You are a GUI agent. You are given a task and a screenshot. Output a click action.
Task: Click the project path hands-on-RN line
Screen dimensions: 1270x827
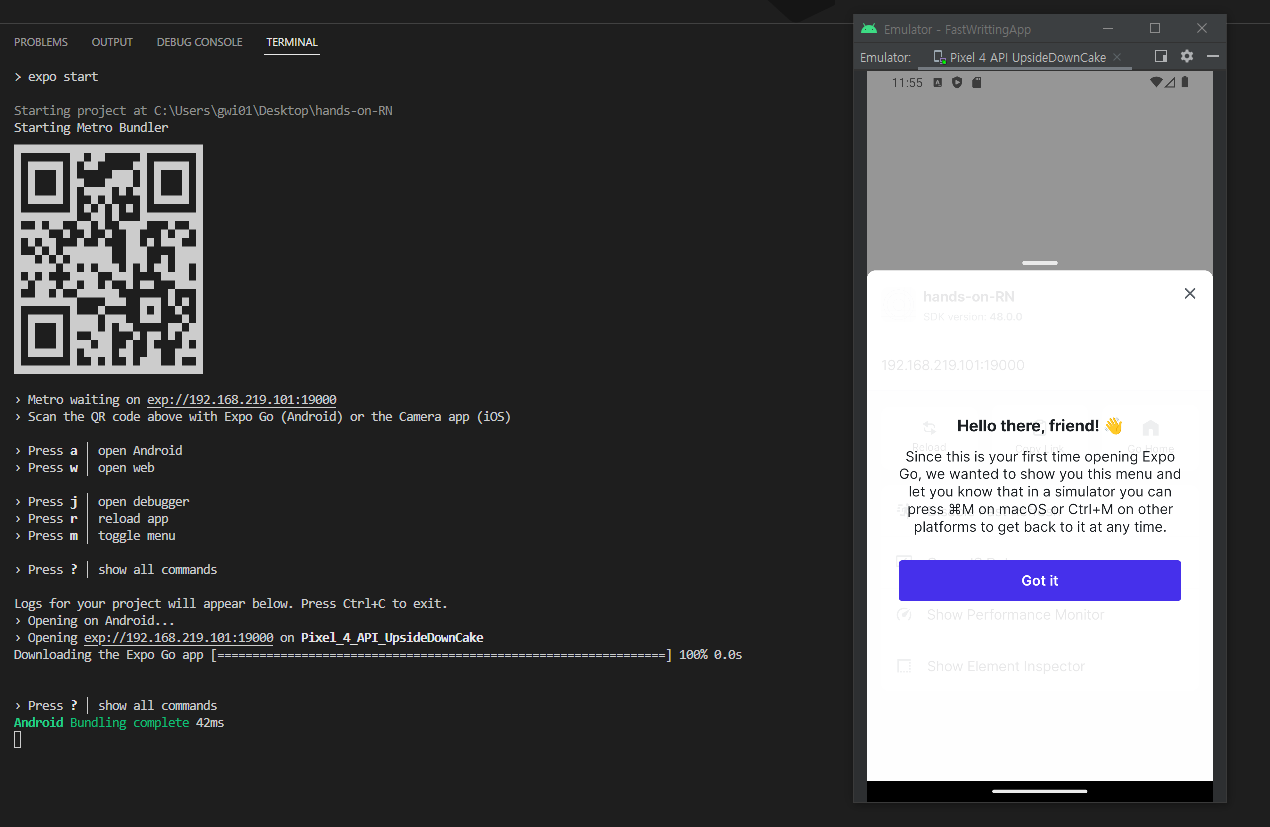203,110
